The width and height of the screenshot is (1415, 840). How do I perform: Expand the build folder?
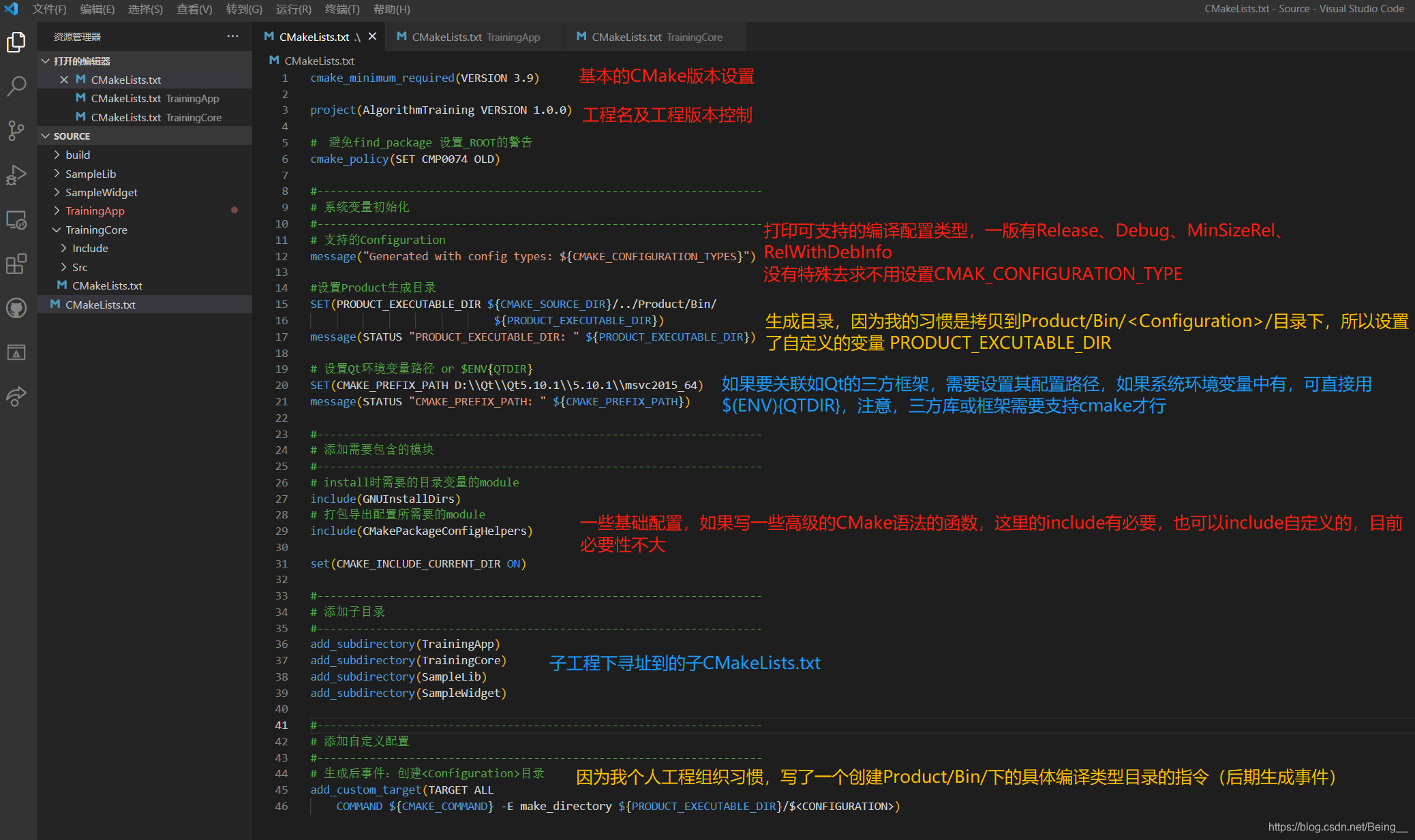pos(57,155)
